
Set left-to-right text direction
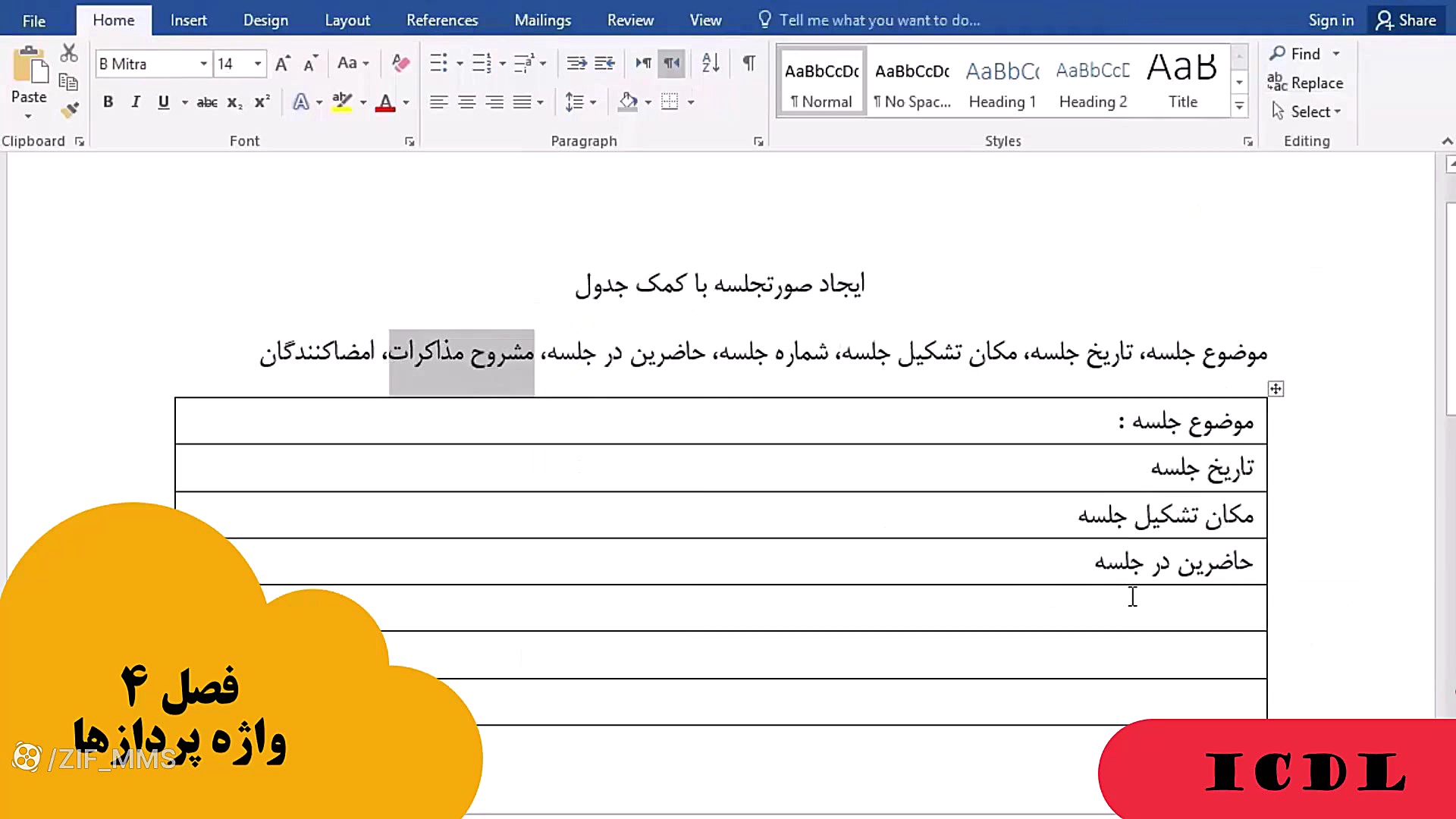[x=643, y=64]
